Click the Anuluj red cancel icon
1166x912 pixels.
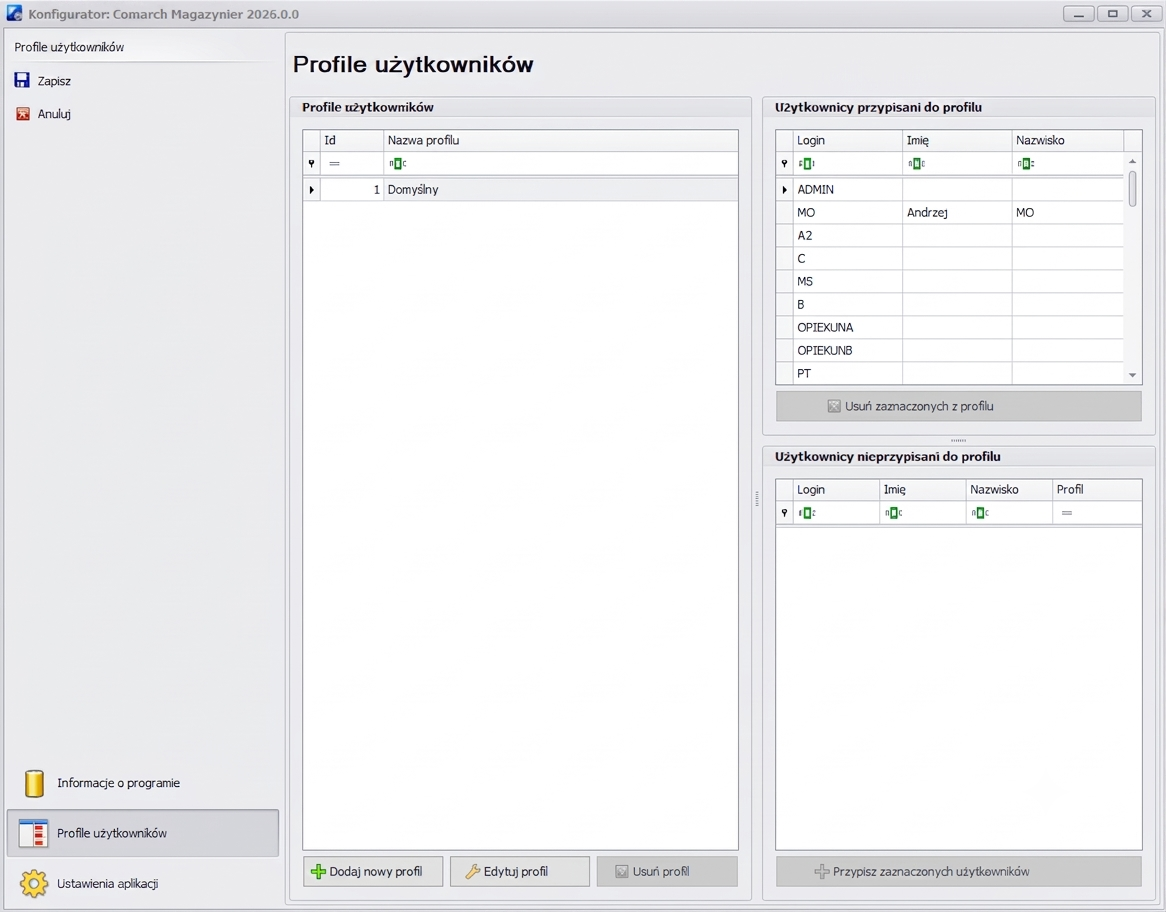click(x=23, y=114)
